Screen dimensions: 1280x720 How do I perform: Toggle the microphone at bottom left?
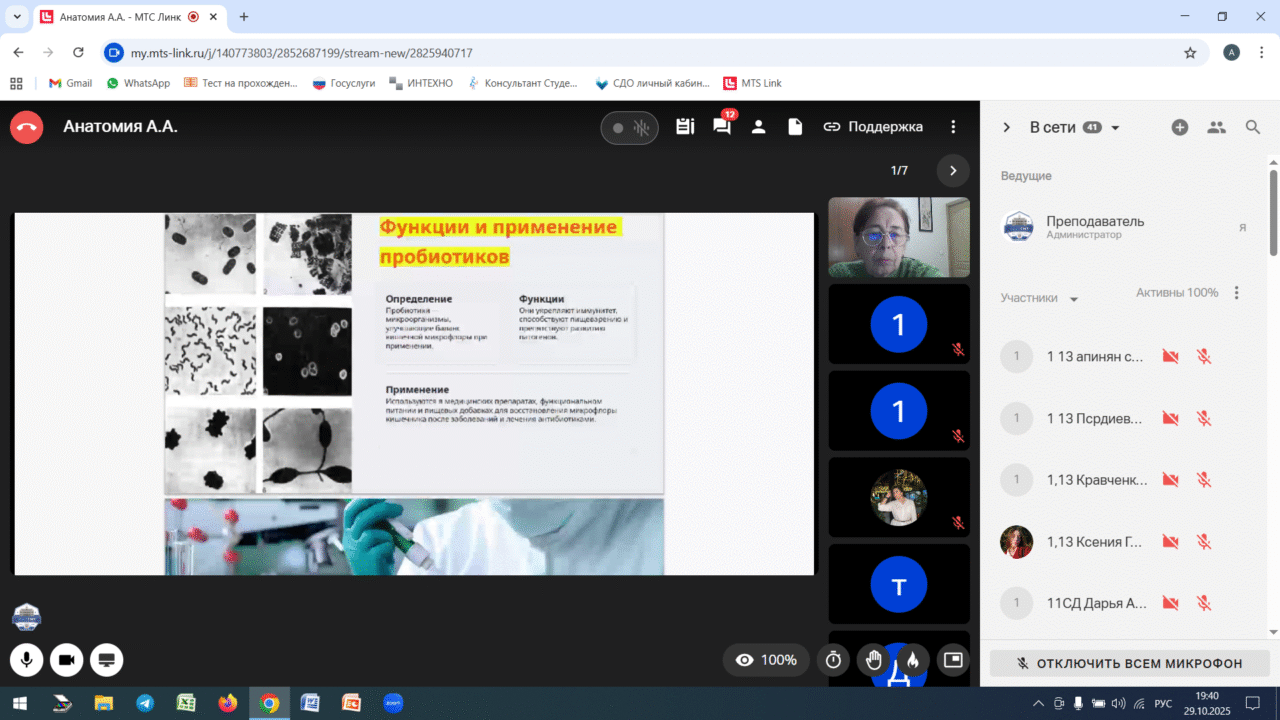pos(26,660)
